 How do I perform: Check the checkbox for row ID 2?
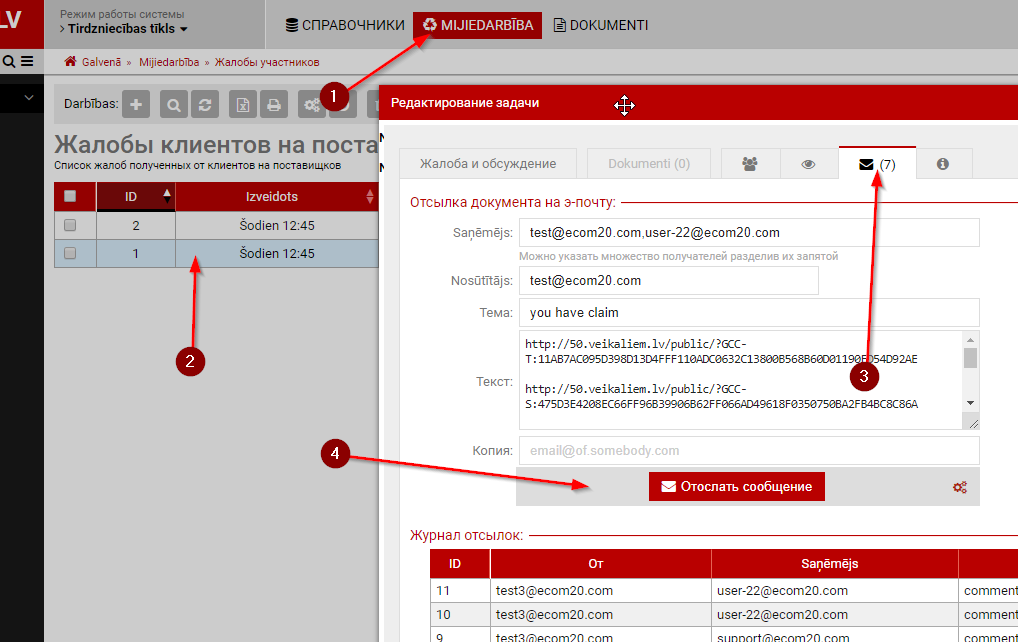(70, 225)
